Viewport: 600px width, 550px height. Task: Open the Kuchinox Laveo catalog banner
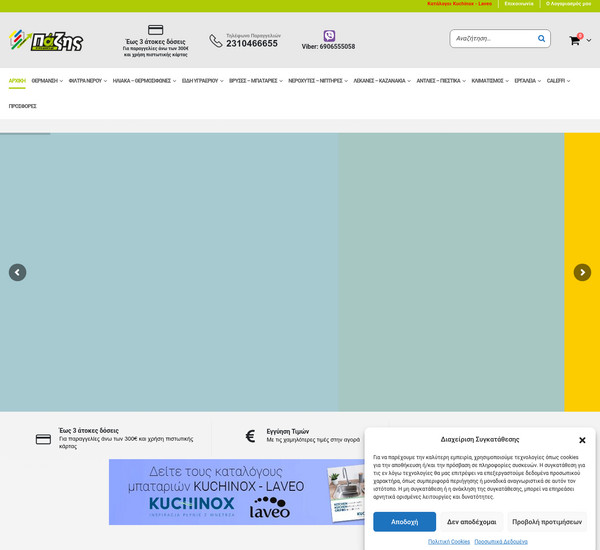[x=236, y=492]
